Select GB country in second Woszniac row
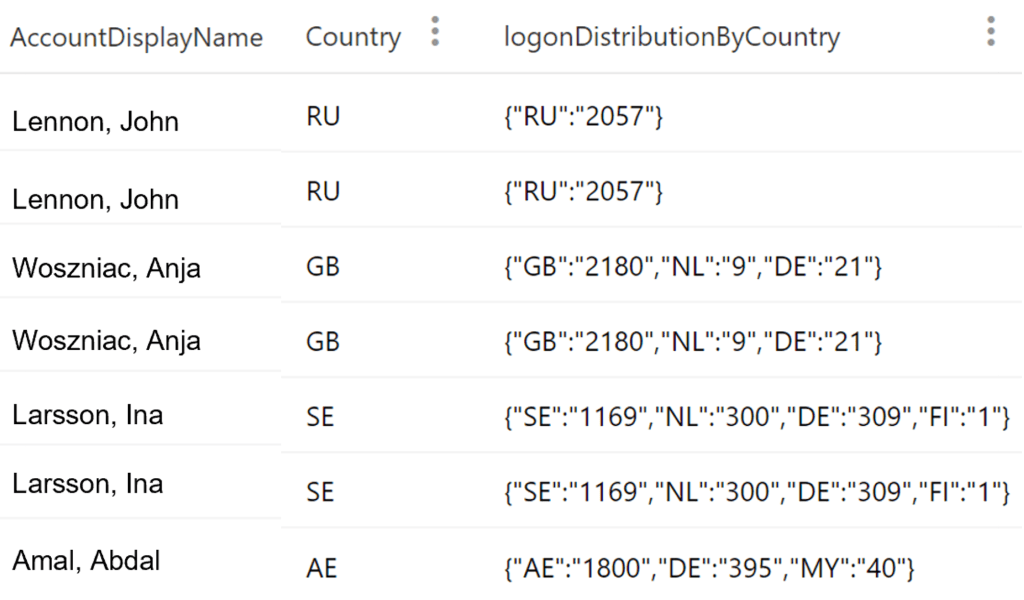This screenshot has height=600, width=1024. pyautogui.click(x=323, y=342)
